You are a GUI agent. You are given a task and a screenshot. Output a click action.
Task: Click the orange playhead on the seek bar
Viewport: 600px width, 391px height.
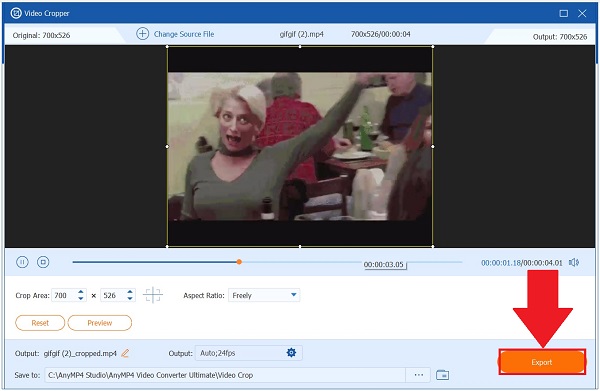[239, 262]
